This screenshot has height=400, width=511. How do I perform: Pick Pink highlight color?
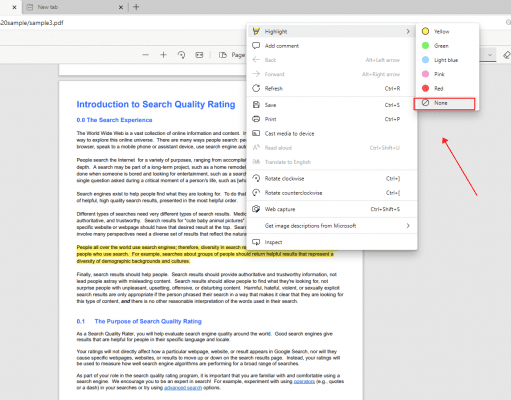[x=447, y=74]
